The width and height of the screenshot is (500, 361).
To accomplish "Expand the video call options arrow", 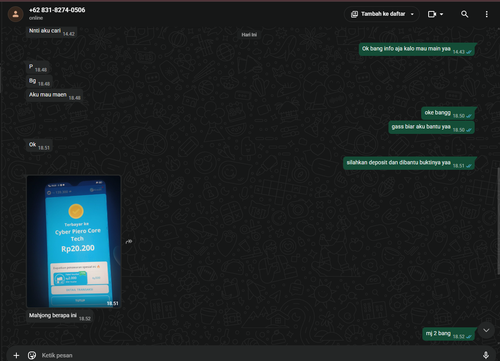I will (442, 14).
